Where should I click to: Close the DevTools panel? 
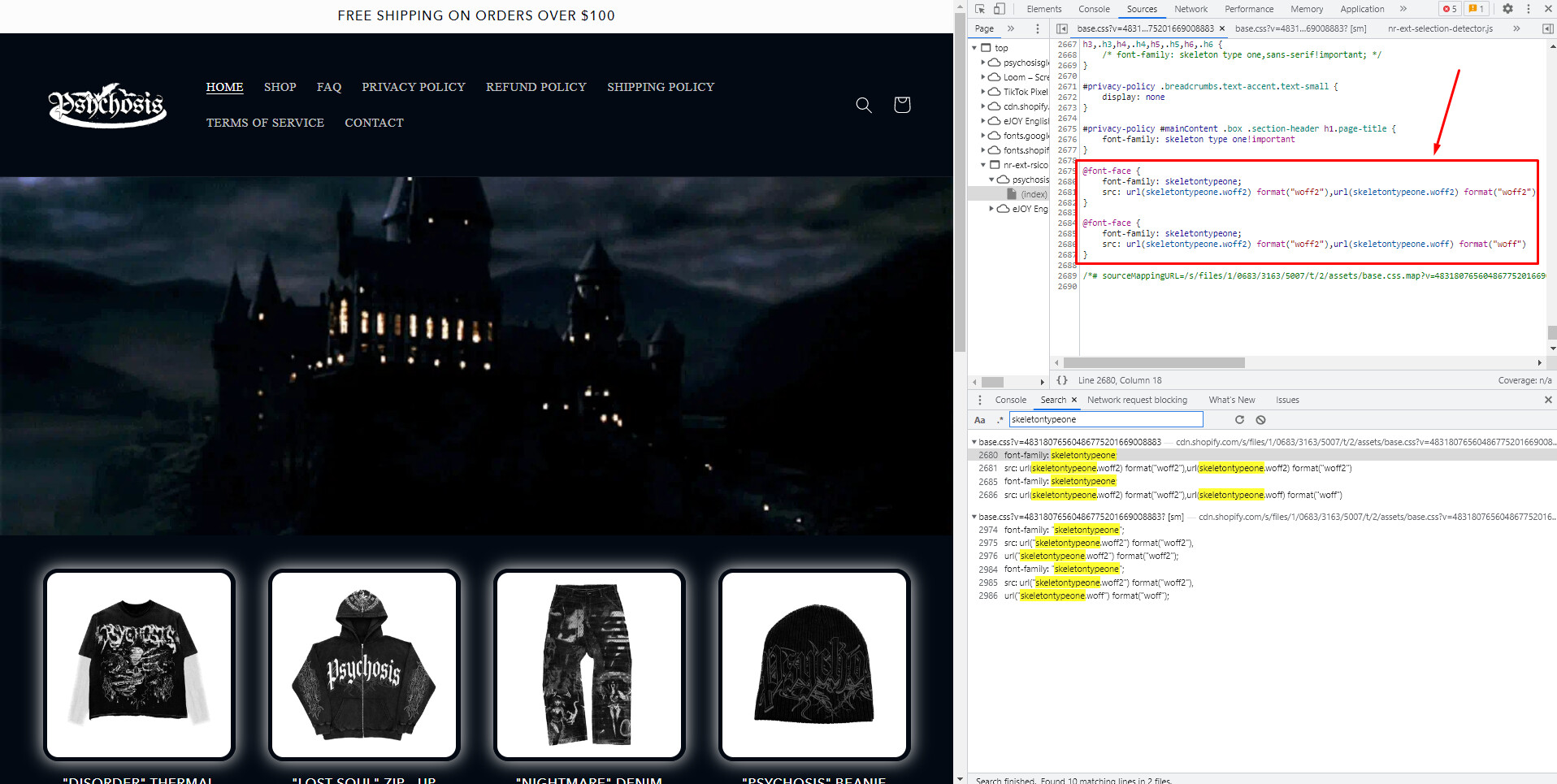(x=1546, y=9)
